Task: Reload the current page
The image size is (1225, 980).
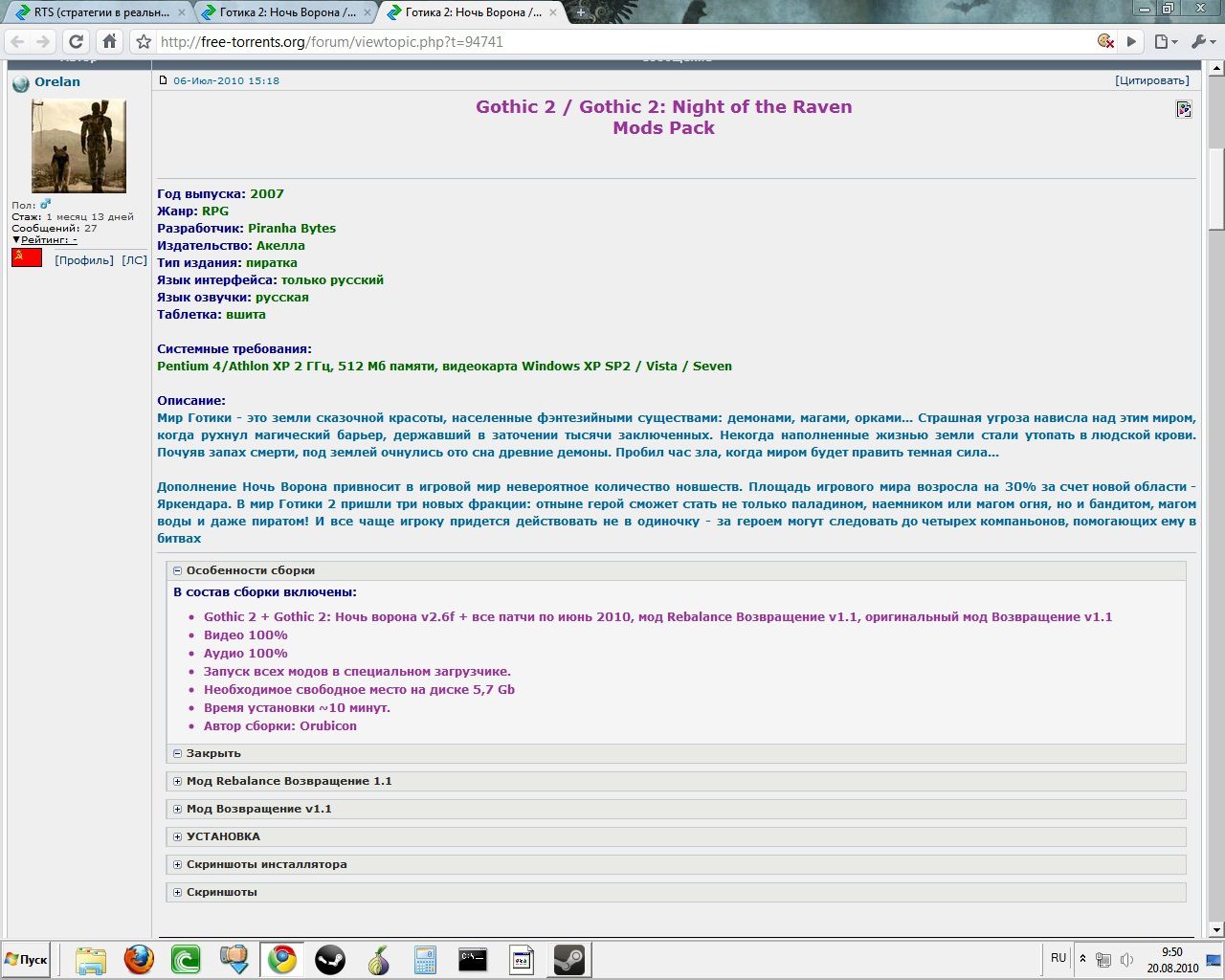Action: pos(77,42)
